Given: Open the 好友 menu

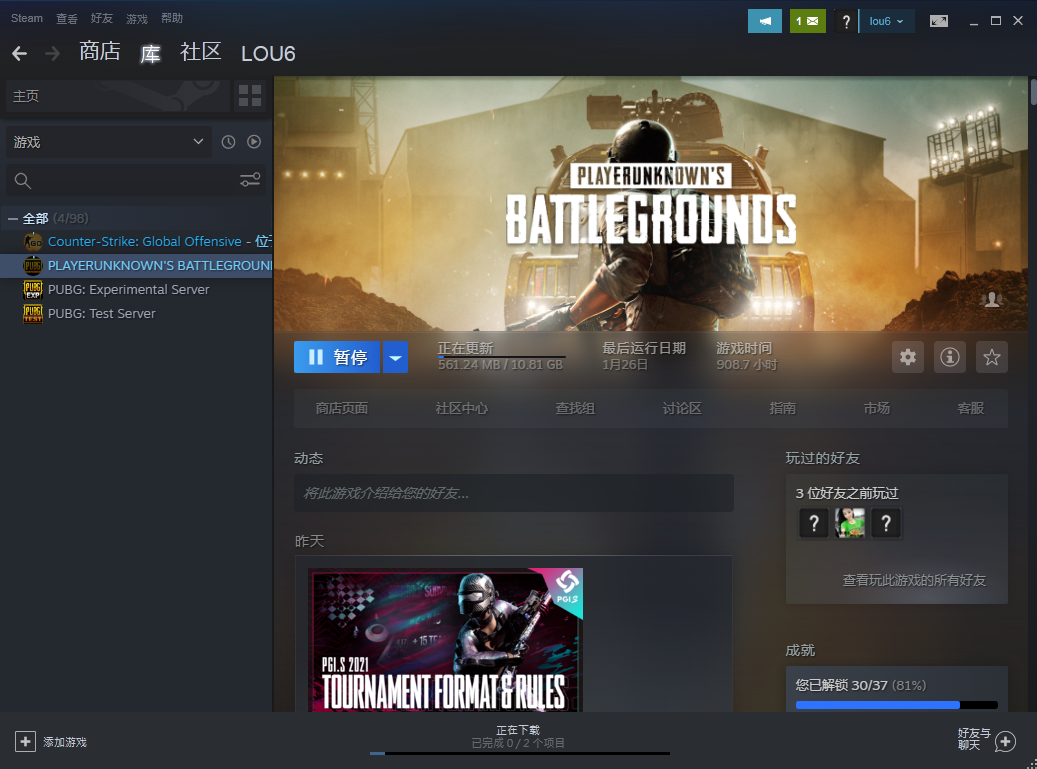Looking at the screenshot, I should coord(101,19).
